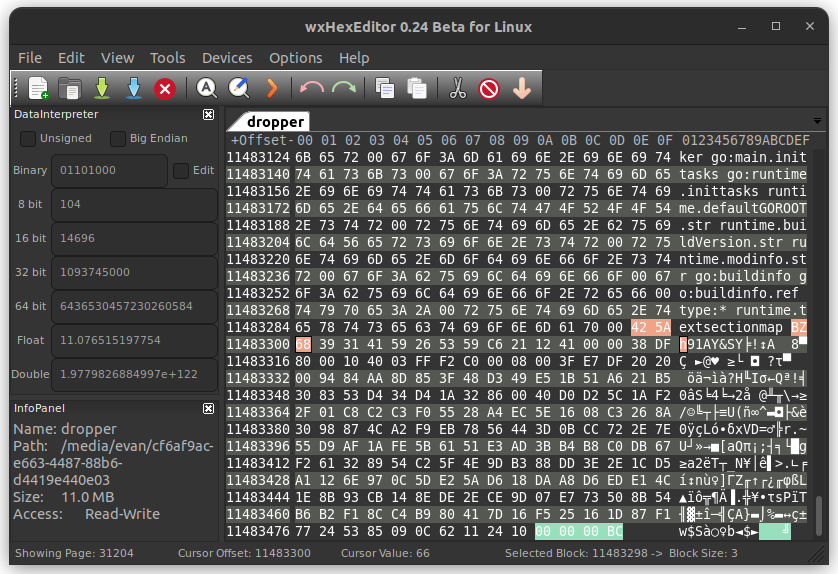The image size is (838, 574).
Task: Check the Edit box next to Binary
Action: 181,171
